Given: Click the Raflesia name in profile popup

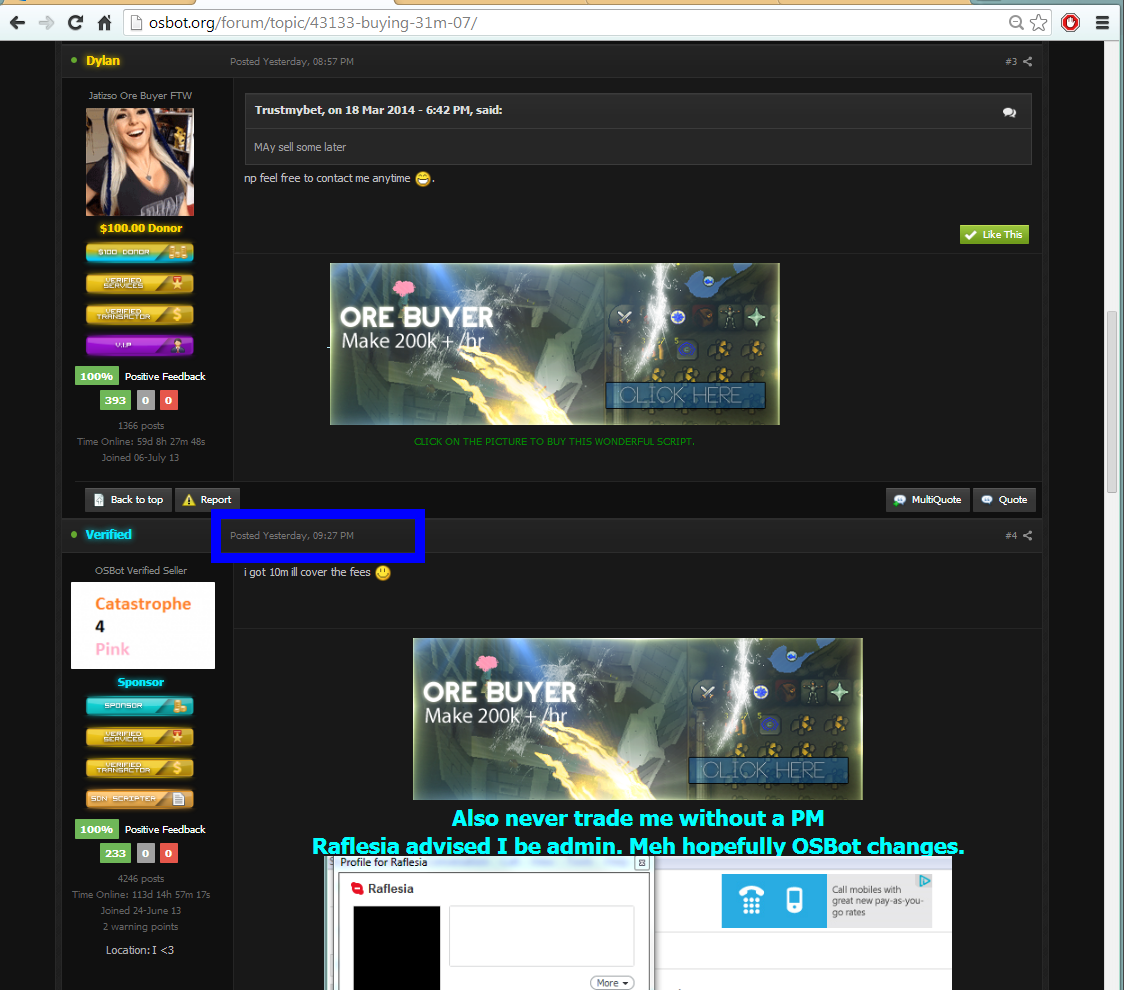Looking at the screenshot, I should pos(391,889).
